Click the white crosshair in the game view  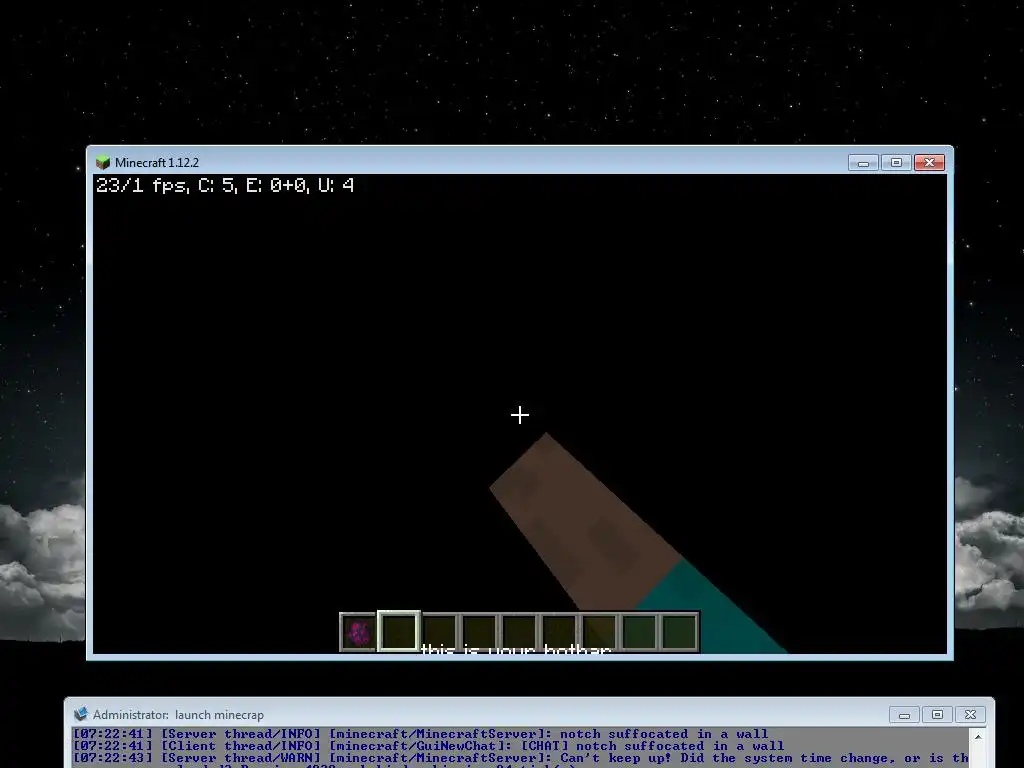coord(520,415)
